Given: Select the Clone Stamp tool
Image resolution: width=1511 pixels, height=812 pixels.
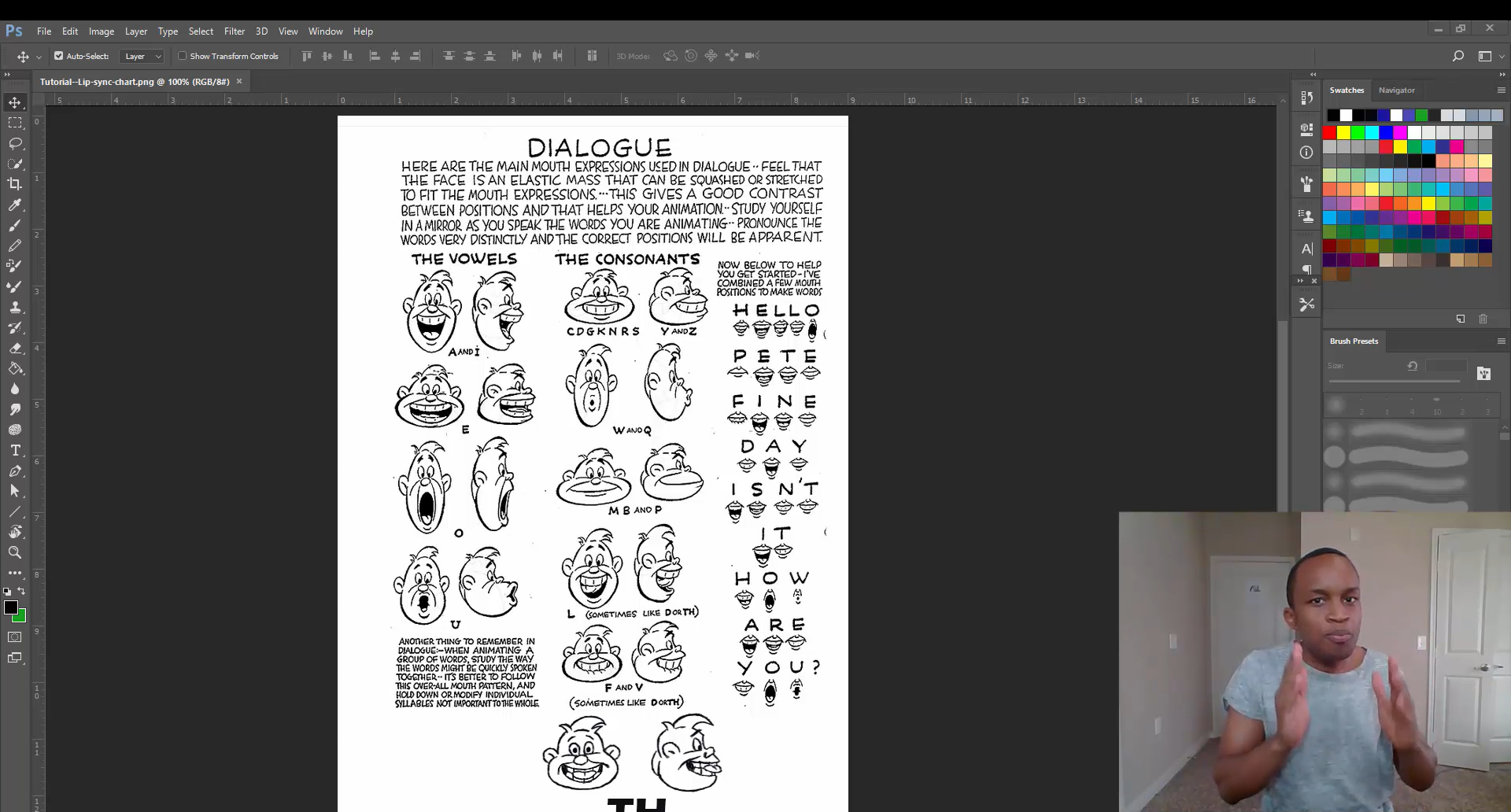Looking at the screenshot, I should pyautogui.click(x=15, y=307).
